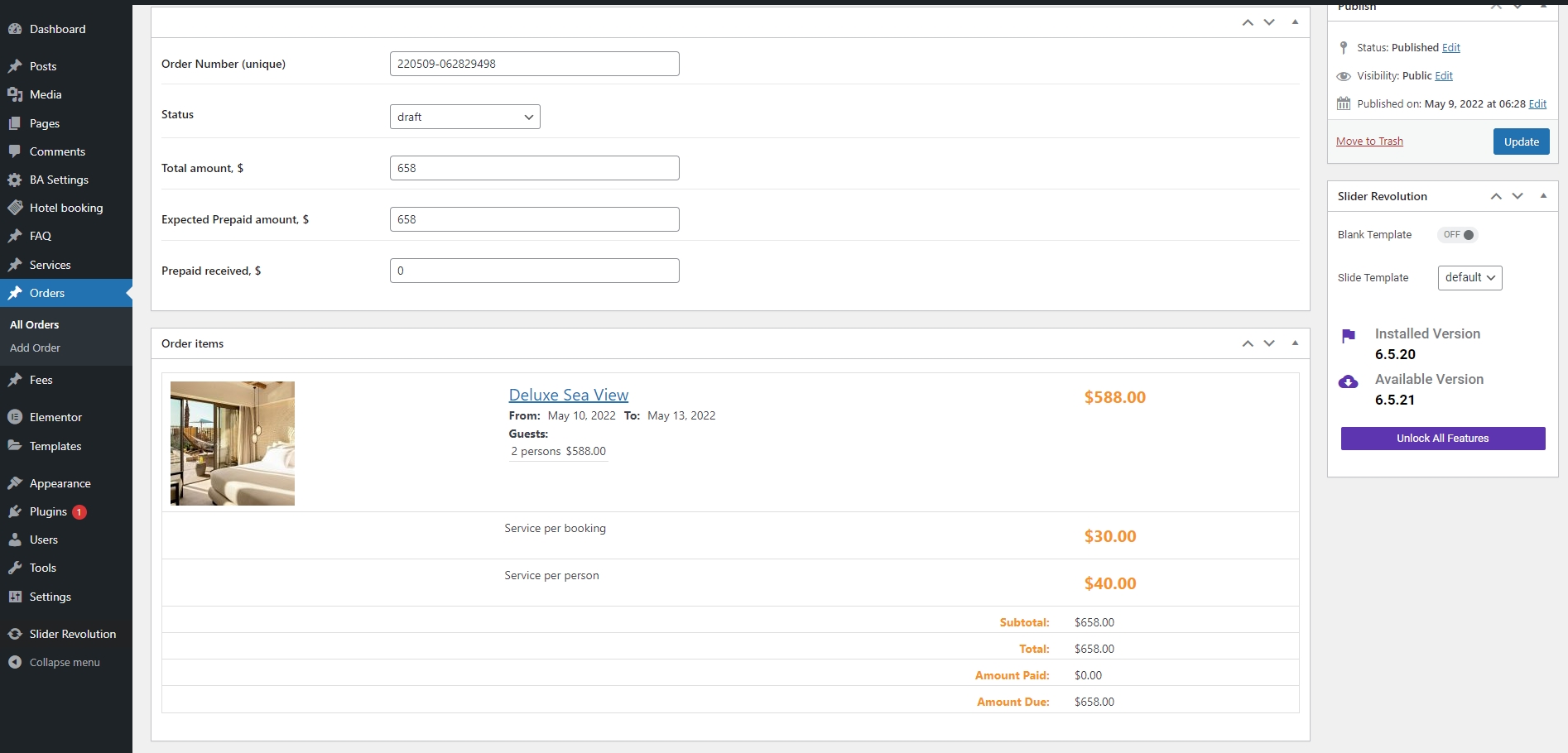The width and height of the screenshot is (1568, 753).
Task: Click the BA Settings gear icon
Action: click(x=15, y=180)
